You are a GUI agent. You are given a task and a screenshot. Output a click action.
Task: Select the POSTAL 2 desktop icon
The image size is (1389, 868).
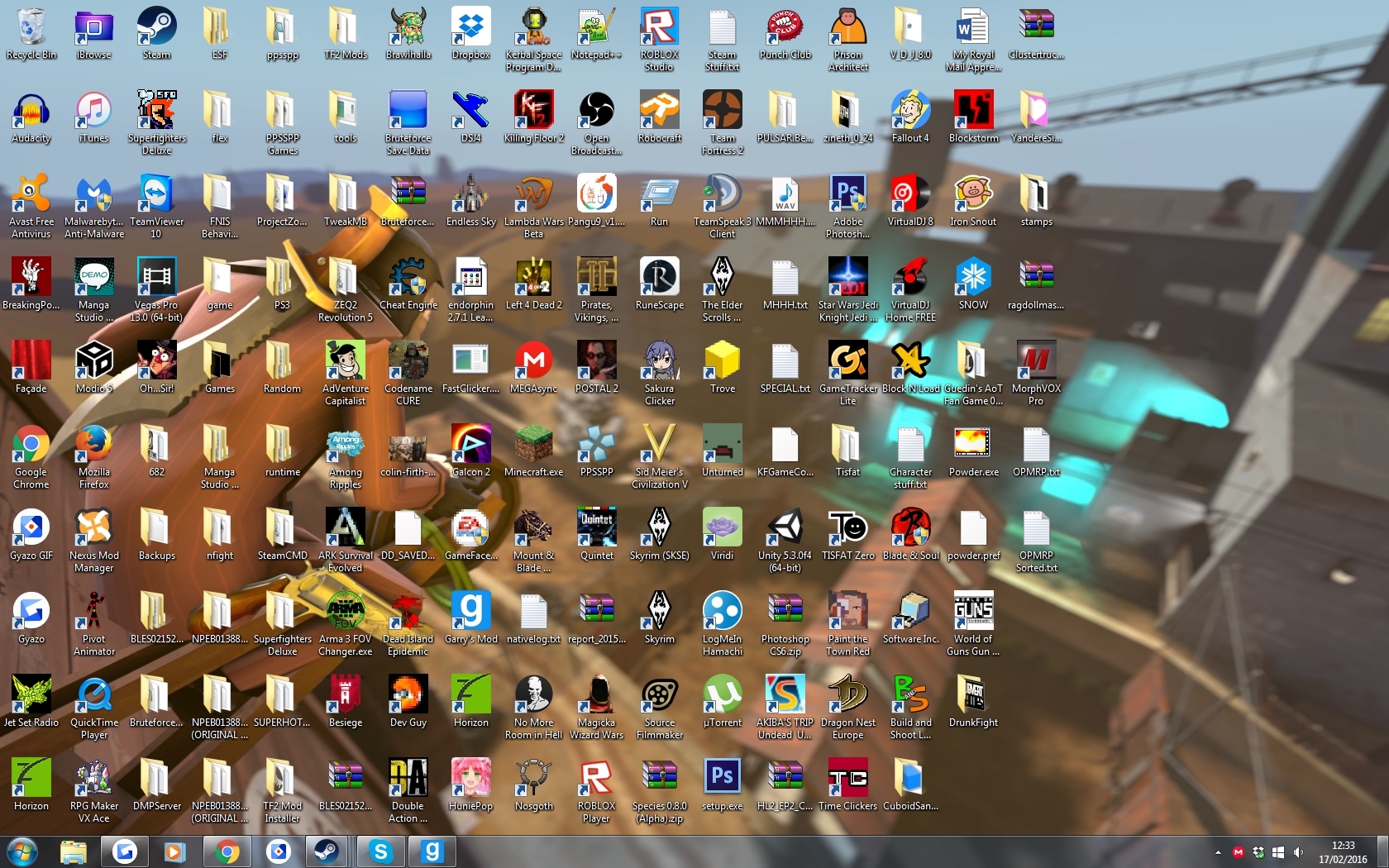(x=597, y=368)
